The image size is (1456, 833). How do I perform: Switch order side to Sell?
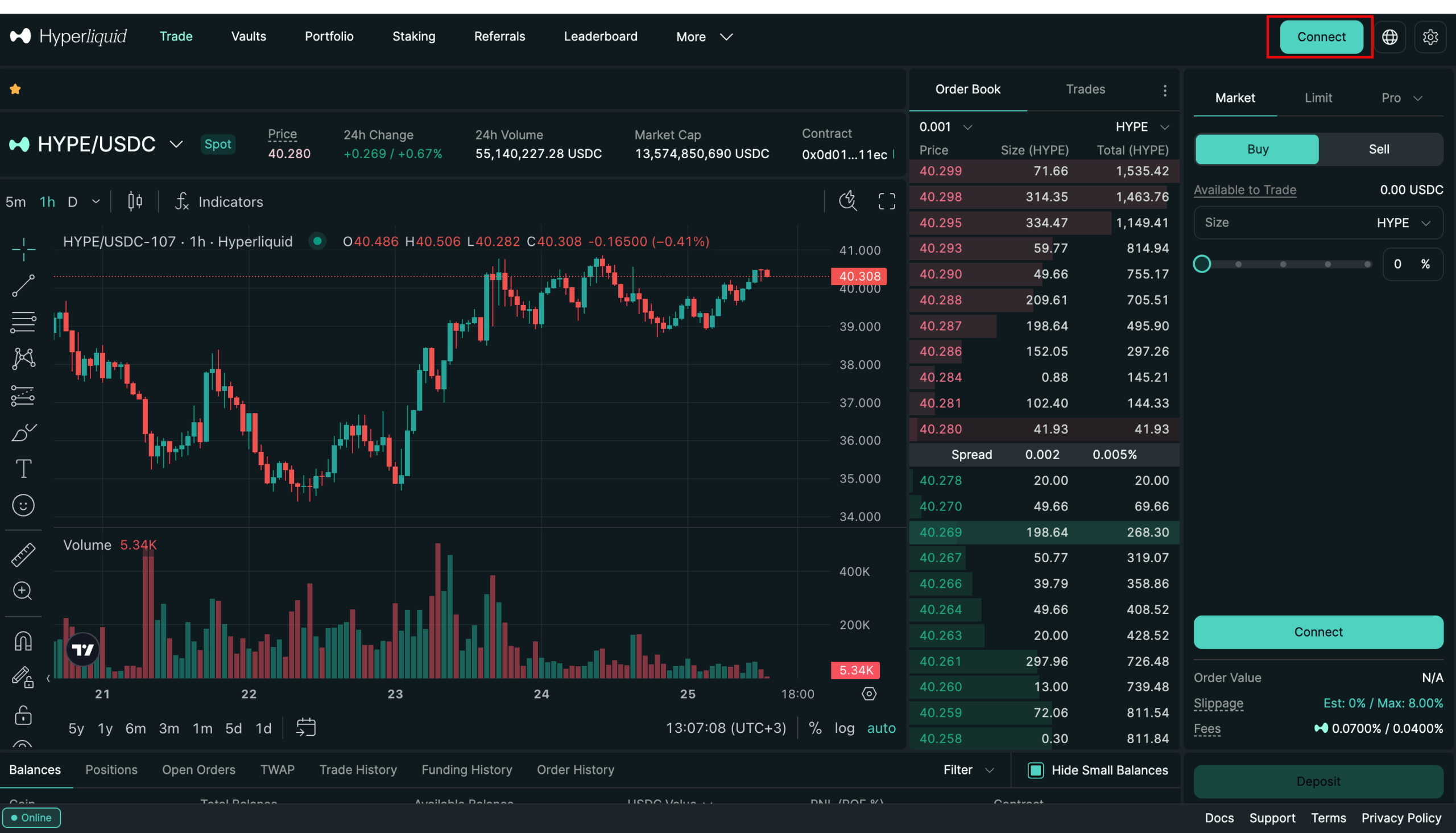click(x=1379, y=149)
